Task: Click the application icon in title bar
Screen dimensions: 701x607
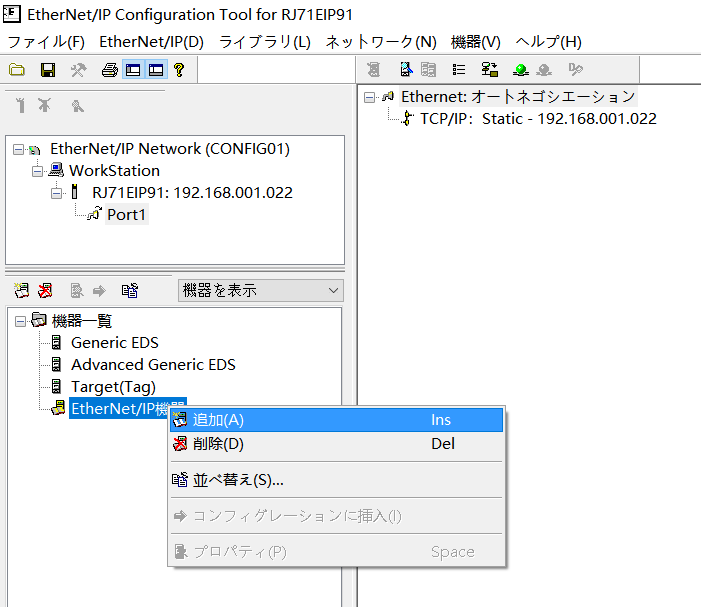Action: pyautogui.click(x=11, y=14)
